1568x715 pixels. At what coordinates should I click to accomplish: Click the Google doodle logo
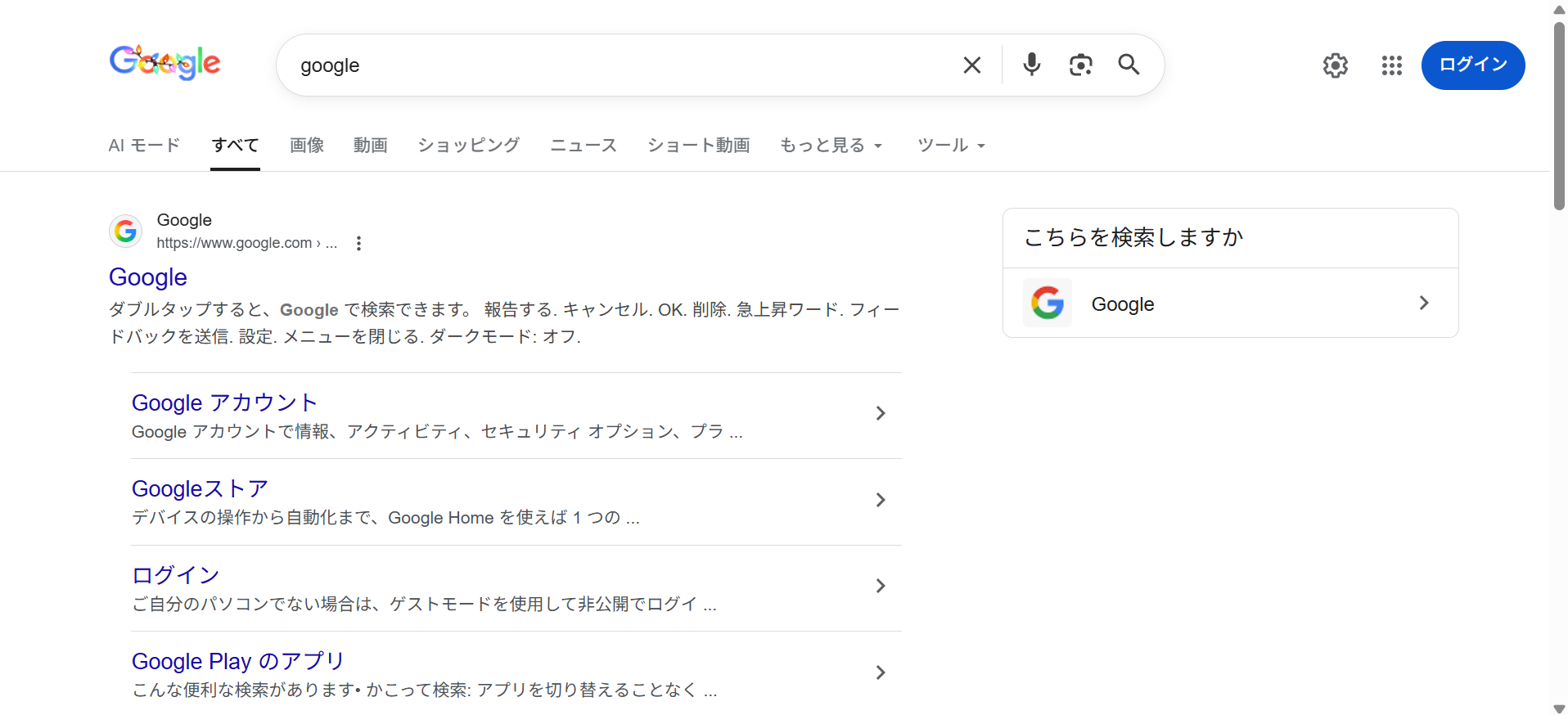click(x=165, y=63)
